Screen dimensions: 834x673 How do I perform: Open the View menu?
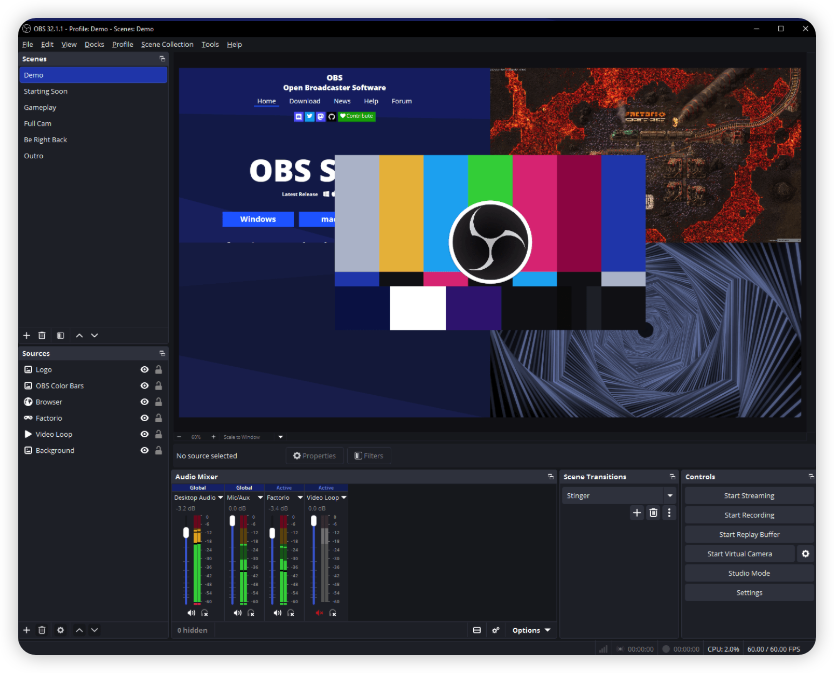pyautogui.click(x=69, y=45)
